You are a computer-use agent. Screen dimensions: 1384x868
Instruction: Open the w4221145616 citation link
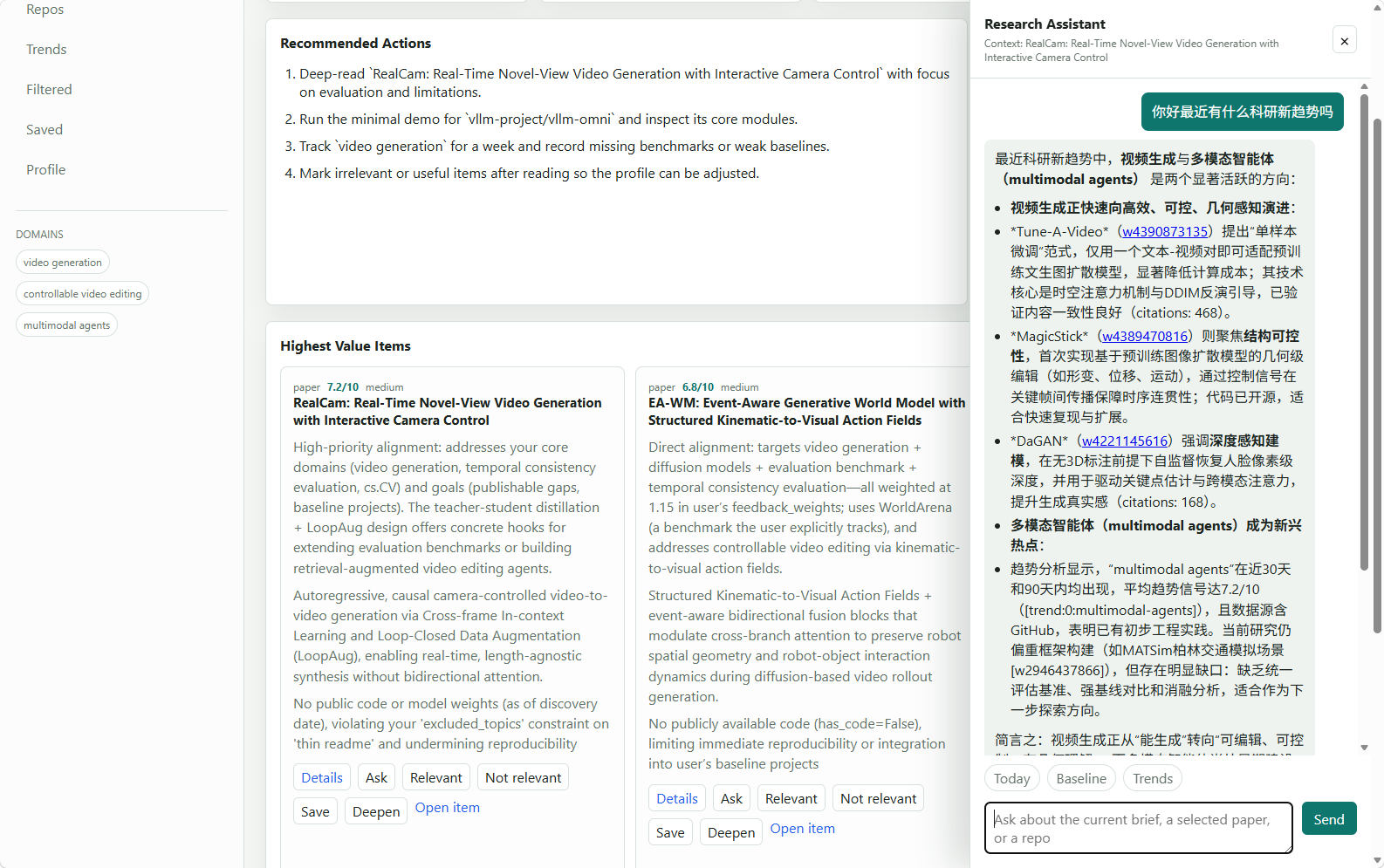pyautogui.click(x=1125, y=441)
